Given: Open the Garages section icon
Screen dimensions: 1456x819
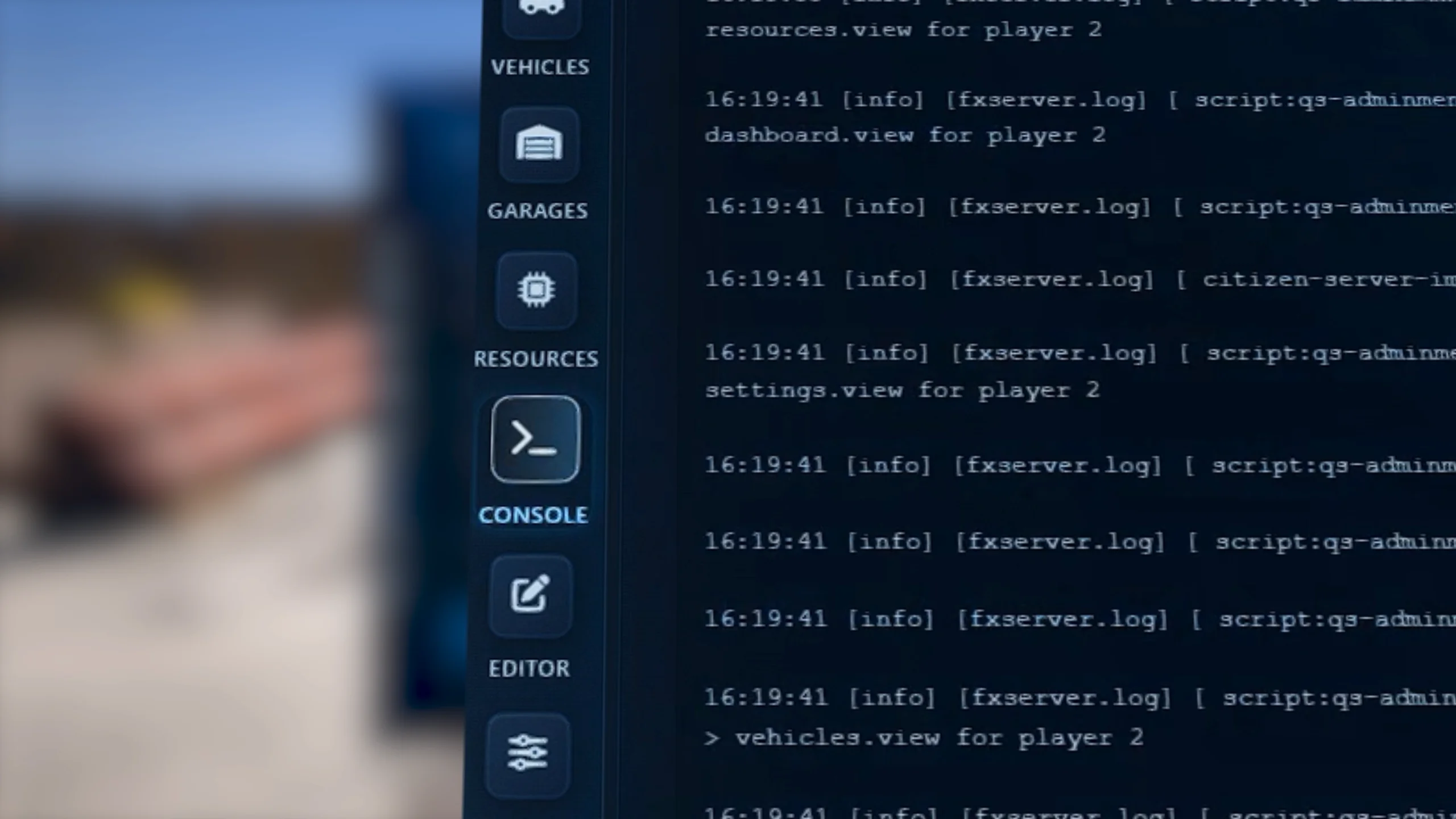Looking at the screenshot, I should pyautogui.click(x=539, y=144).
